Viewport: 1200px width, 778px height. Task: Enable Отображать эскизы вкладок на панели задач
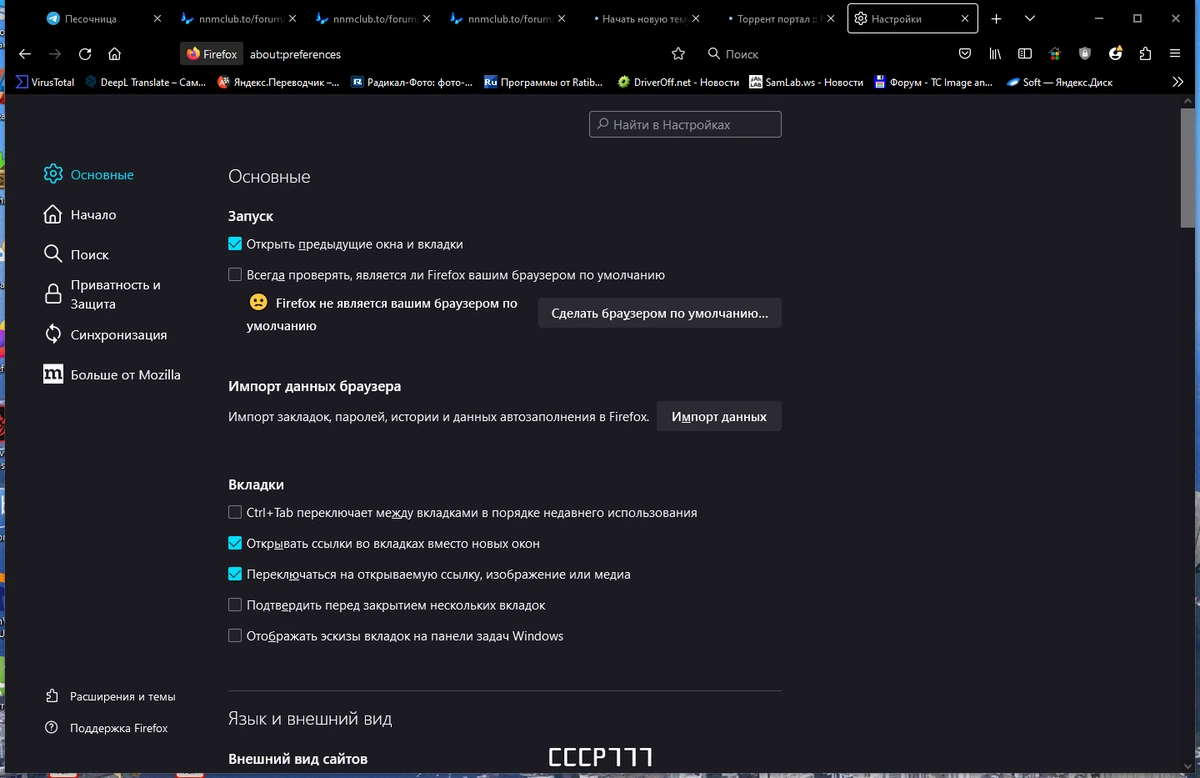click(235, 635)
